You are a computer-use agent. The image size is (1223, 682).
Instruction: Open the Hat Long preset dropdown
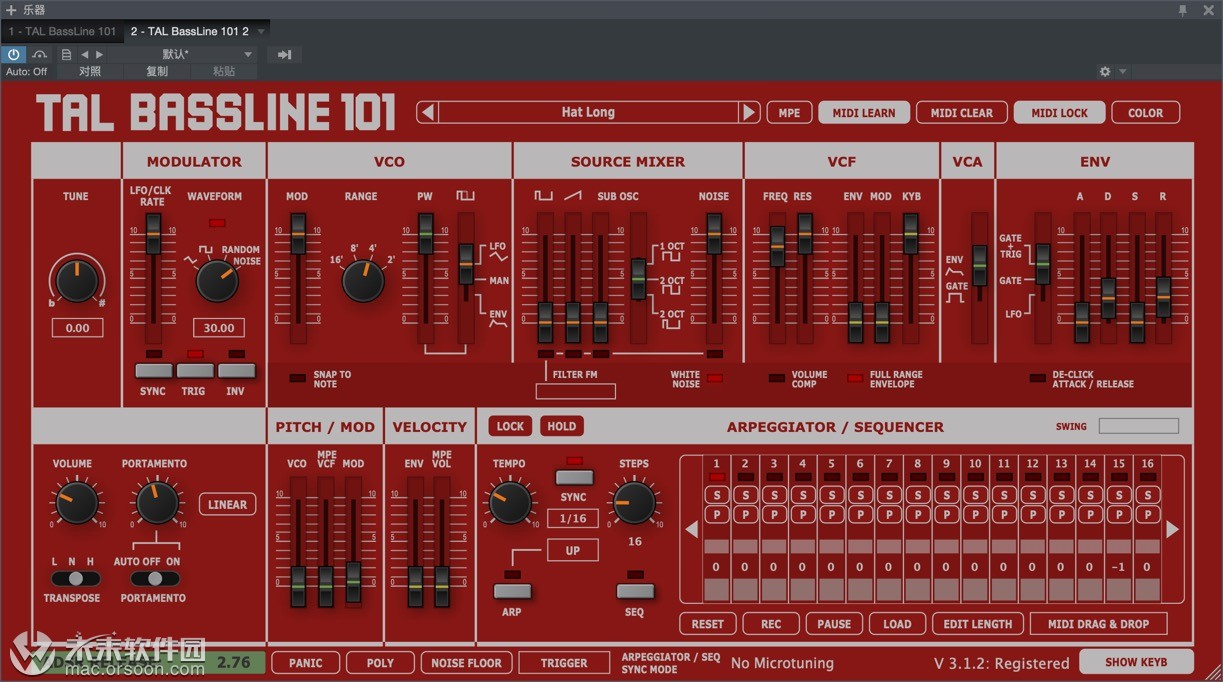point(588,112)
